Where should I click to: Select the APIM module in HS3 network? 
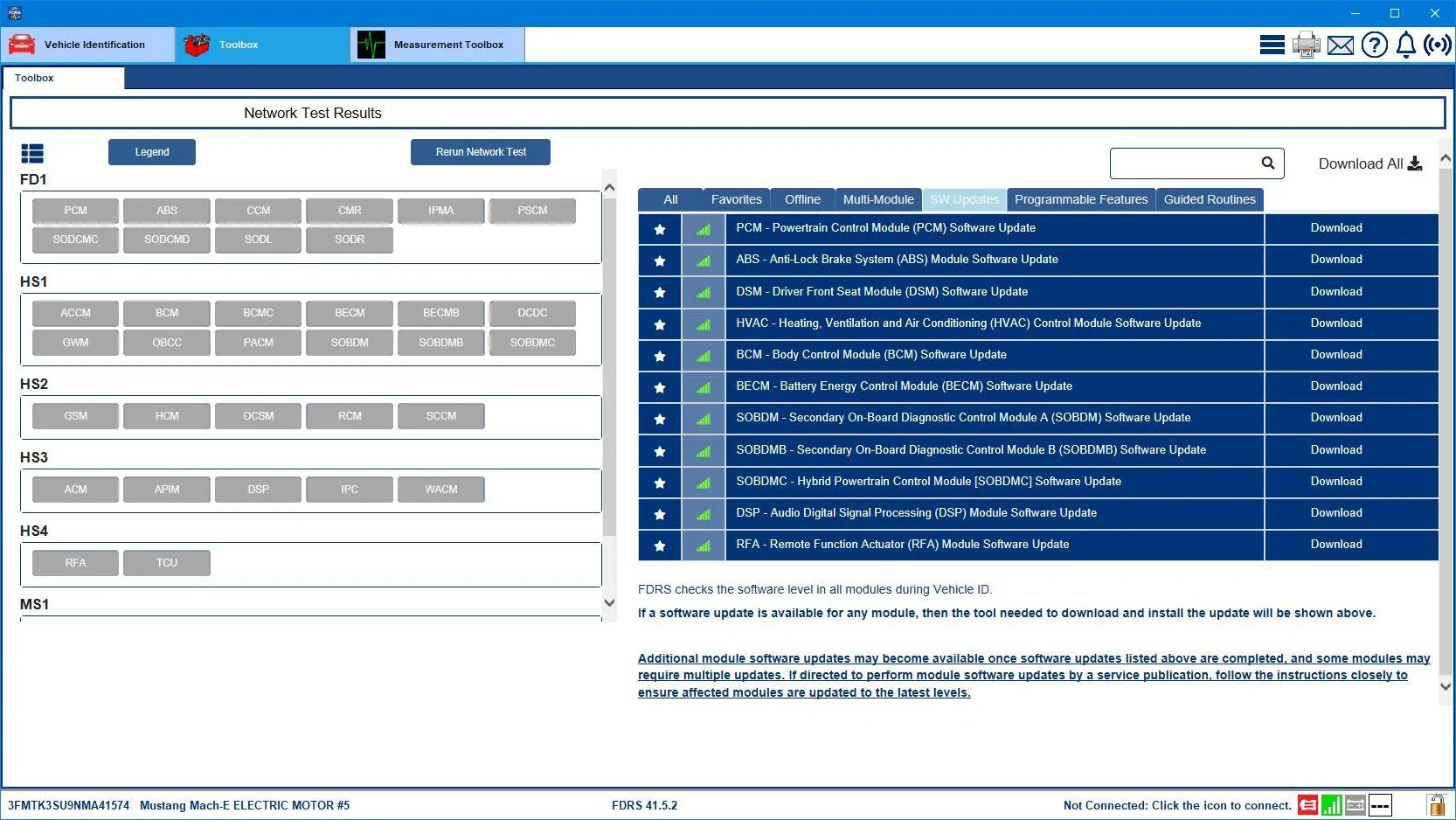(167, 490)
